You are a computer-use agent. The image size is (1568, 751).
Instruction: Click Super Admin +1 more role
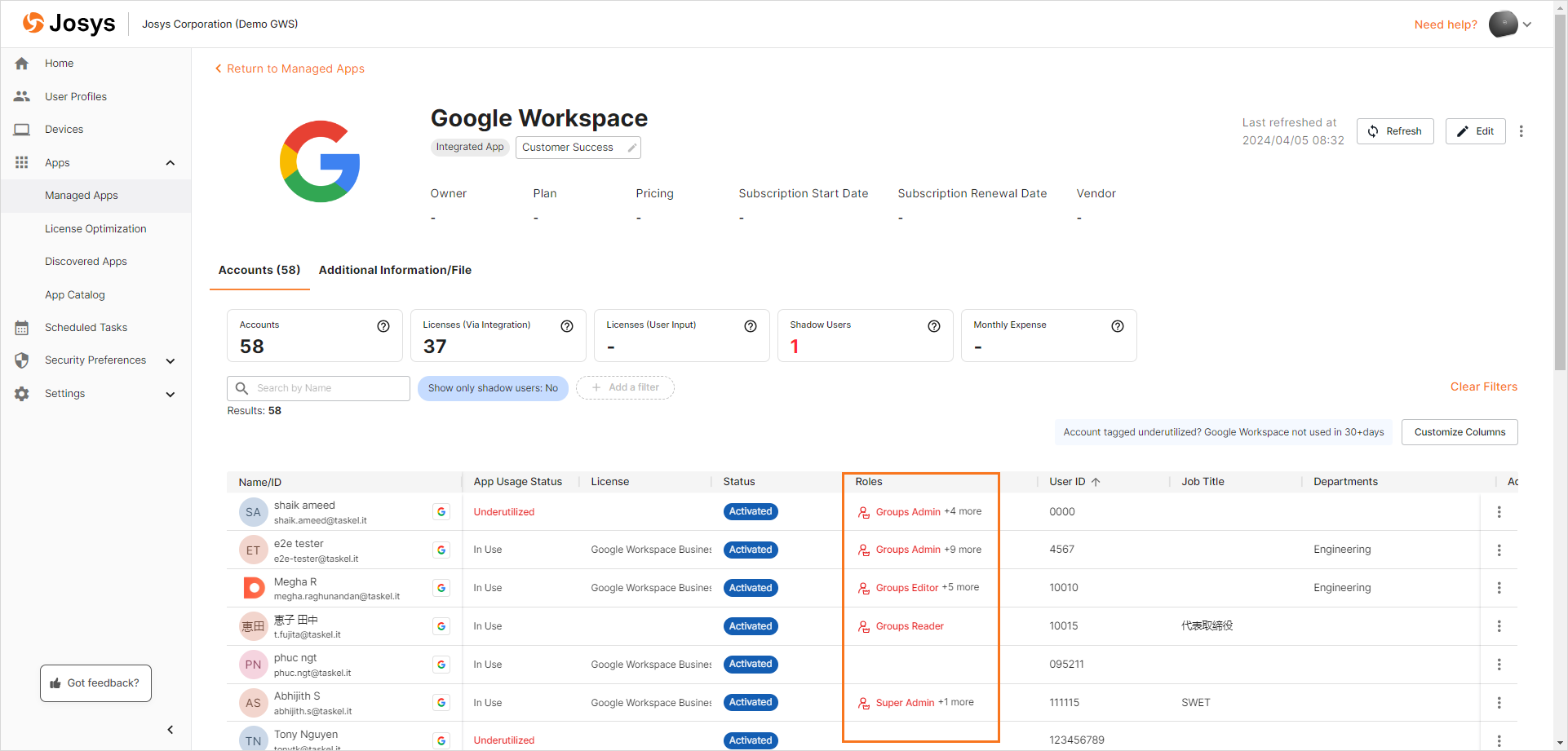pos(915,703)
